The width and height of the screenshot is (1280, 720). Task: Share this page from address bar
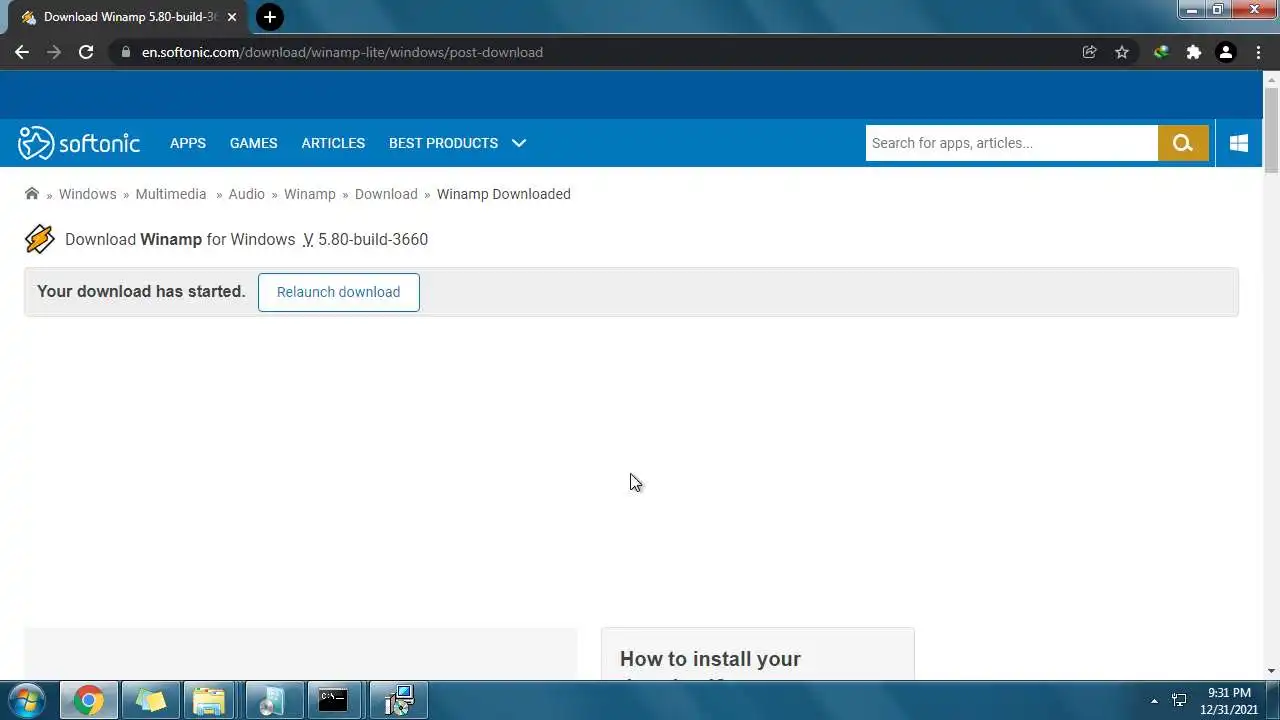pos(1090,52)
